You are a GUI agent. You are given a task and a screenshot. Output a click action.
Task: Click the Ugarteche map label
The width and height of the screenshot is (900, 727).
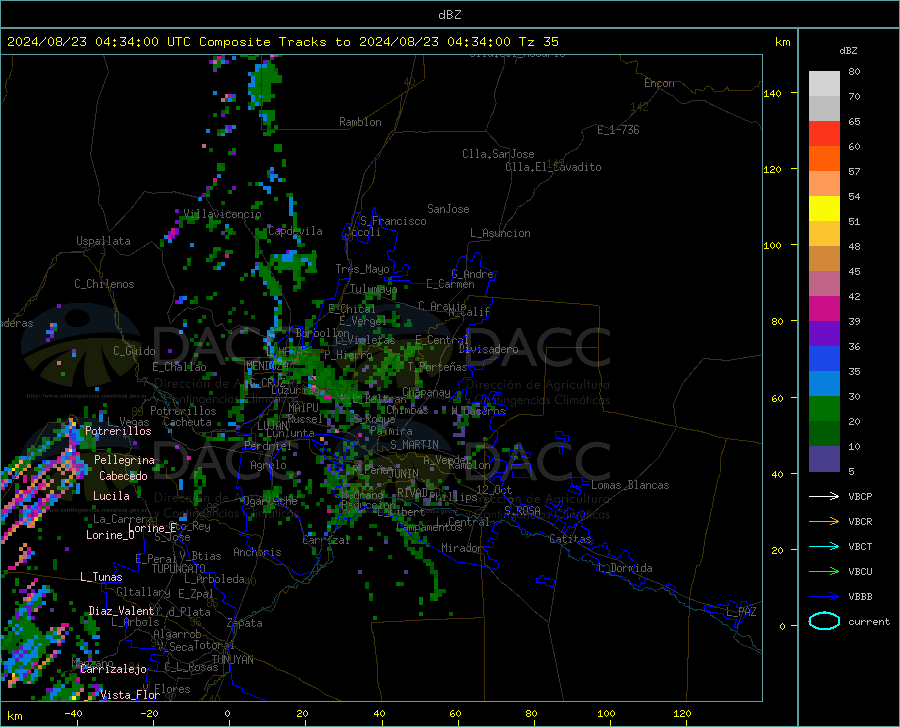click(x=270, y=501)
